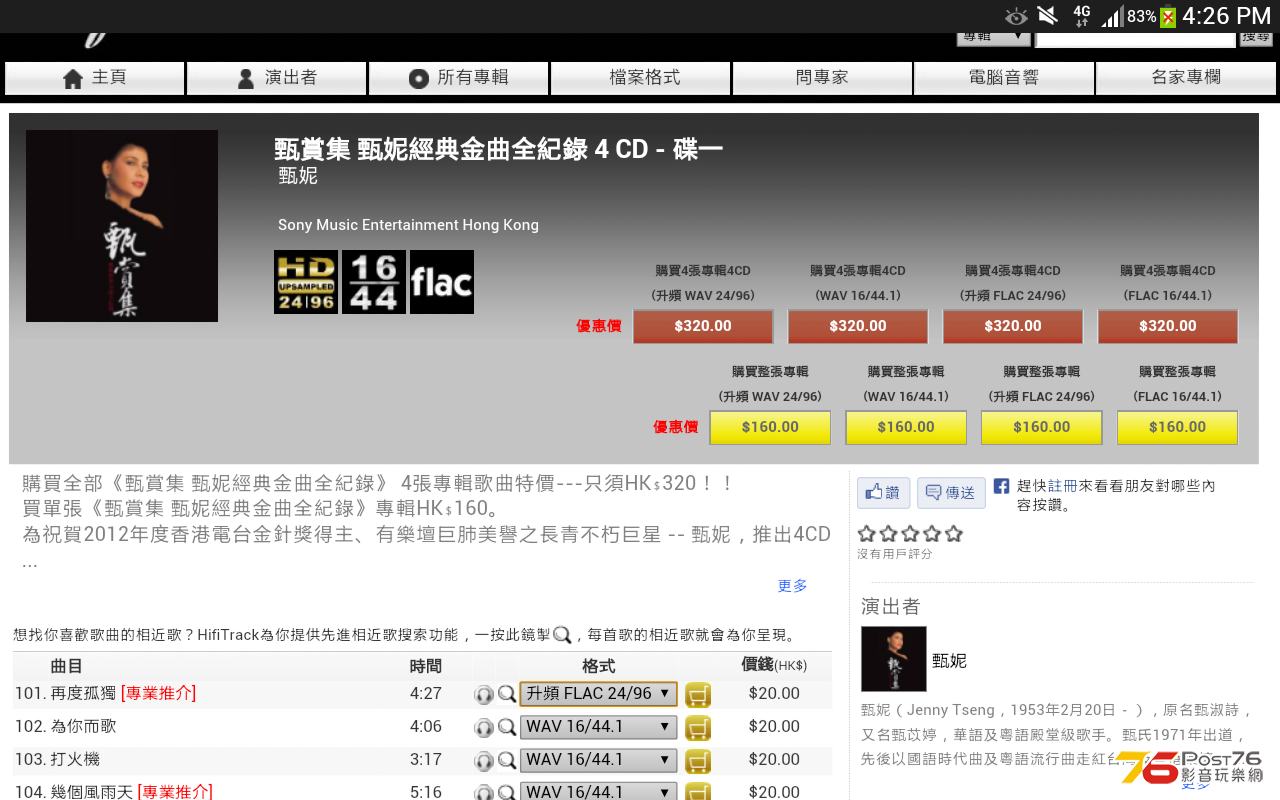Click the Facebook 讚 like button
This screenshot has height=800, width=1280.
(x=883, y=492)
